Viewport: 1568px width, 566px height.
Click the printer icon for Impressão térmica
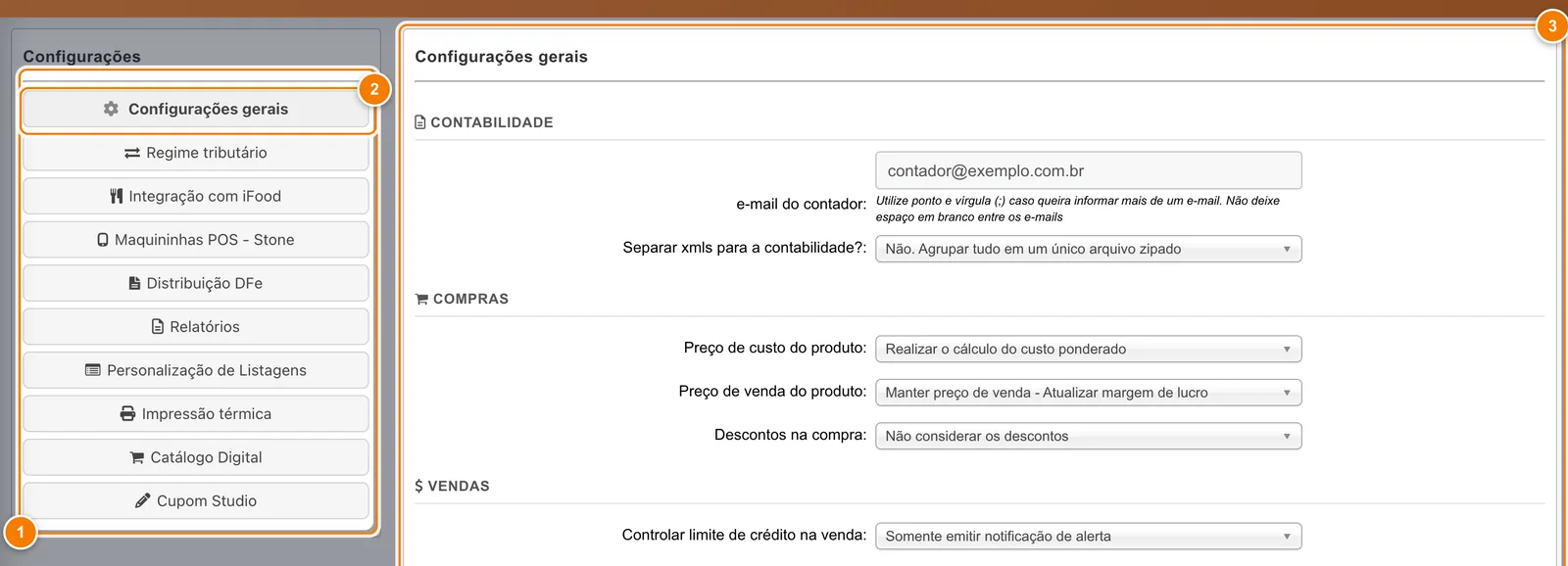point(127,413)
